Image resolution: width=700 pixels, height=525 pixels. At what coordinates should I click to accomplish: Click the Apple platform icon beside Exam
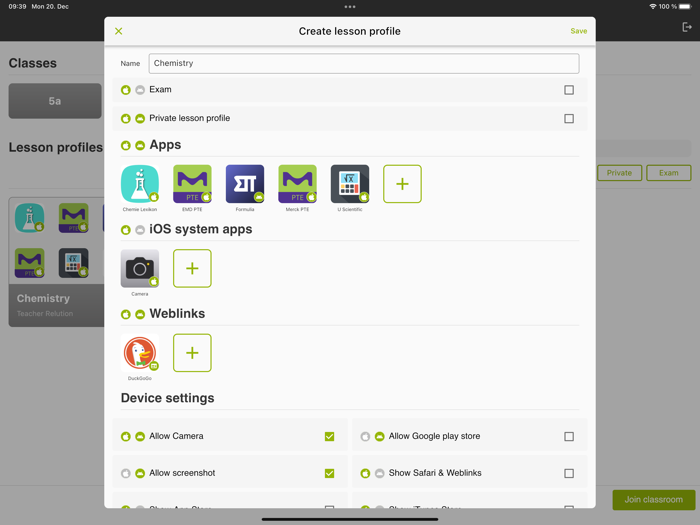(x=126, y=90)
